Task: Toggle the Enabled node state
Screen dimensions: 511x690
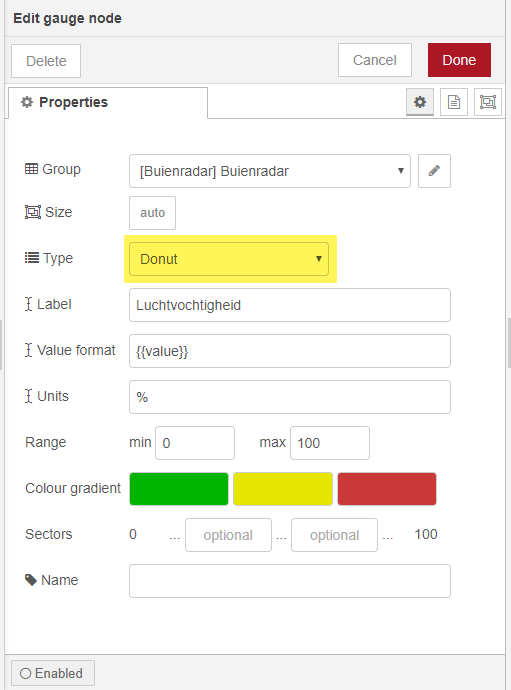Action: [53, 673]
